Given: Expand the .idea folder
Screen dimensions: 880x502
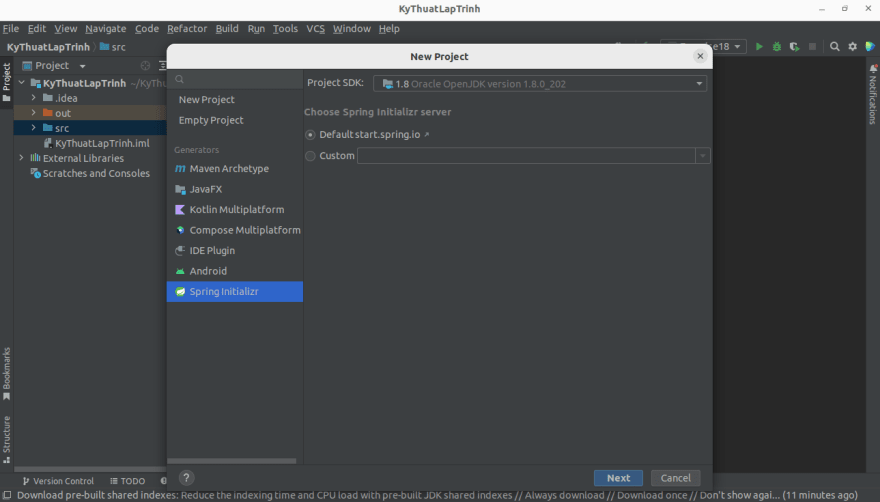Looking at the screenshot, I should (x=34, y=98).
